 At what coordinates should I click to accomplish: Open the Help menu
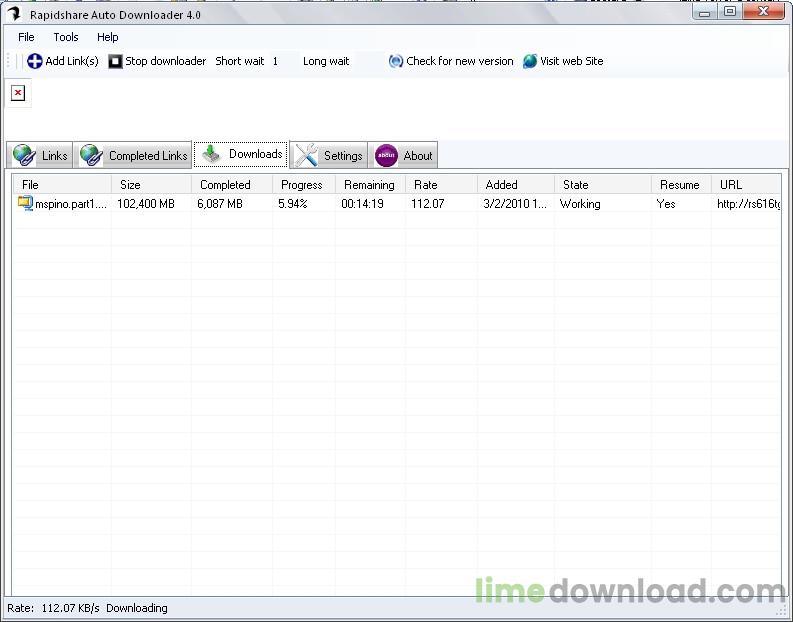point(107,37)
